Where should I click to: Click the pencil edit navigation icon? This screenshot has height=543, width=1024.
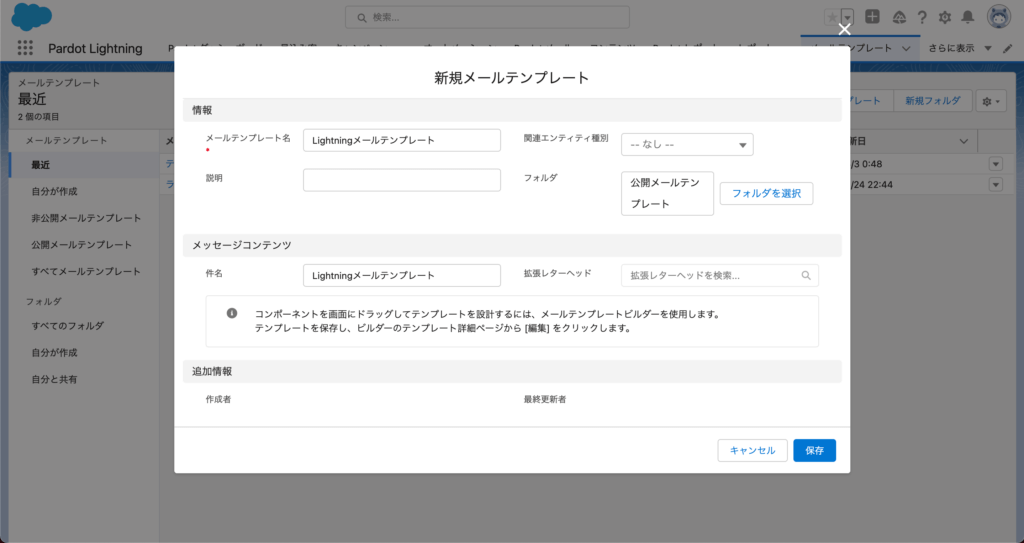pyautogui.click(x=1008, y=48)
